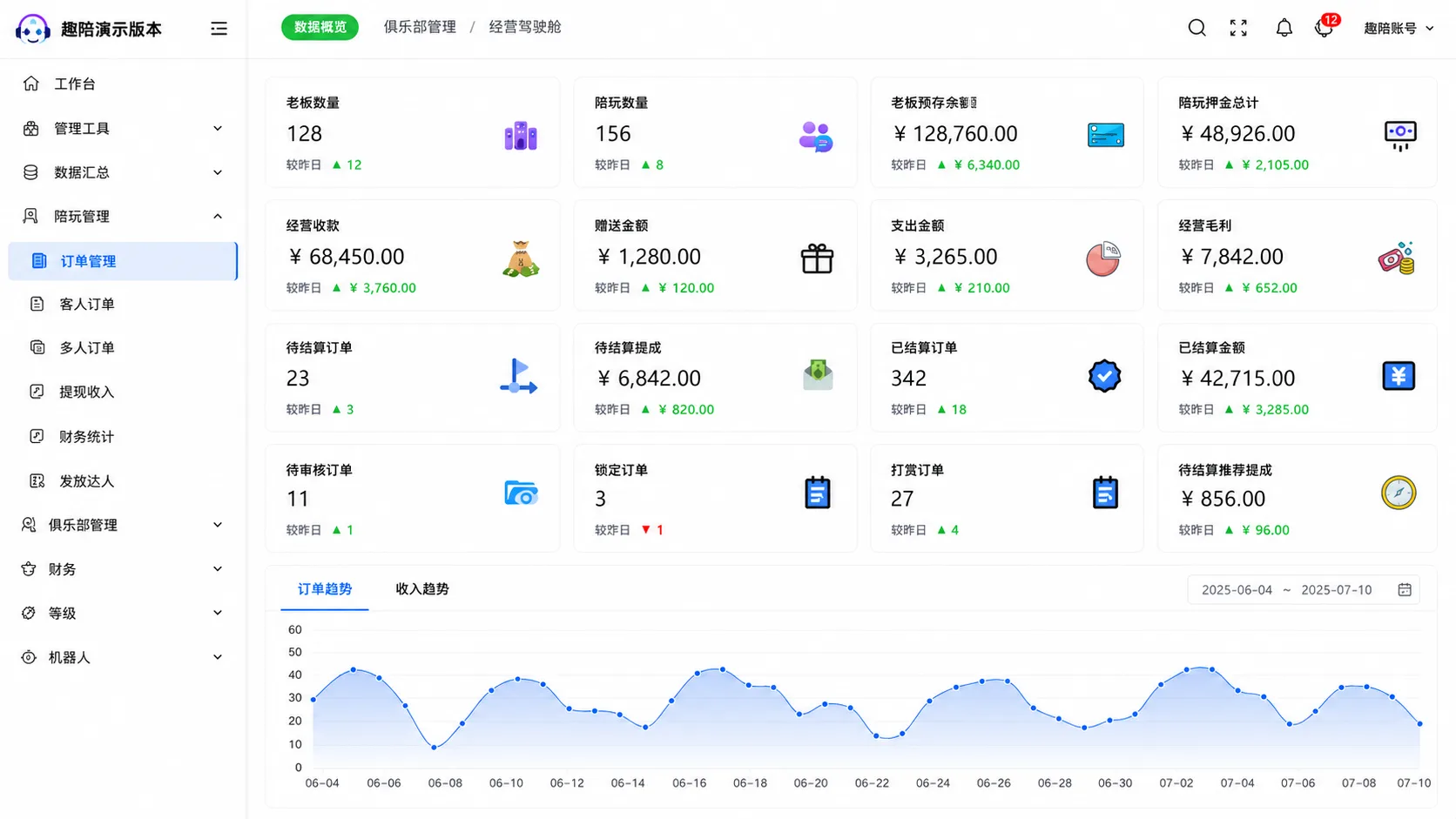Expand the 等级 menu chevron
Image resolution: width=1456 pixels, height=819 pixels.
coord(218,613)
